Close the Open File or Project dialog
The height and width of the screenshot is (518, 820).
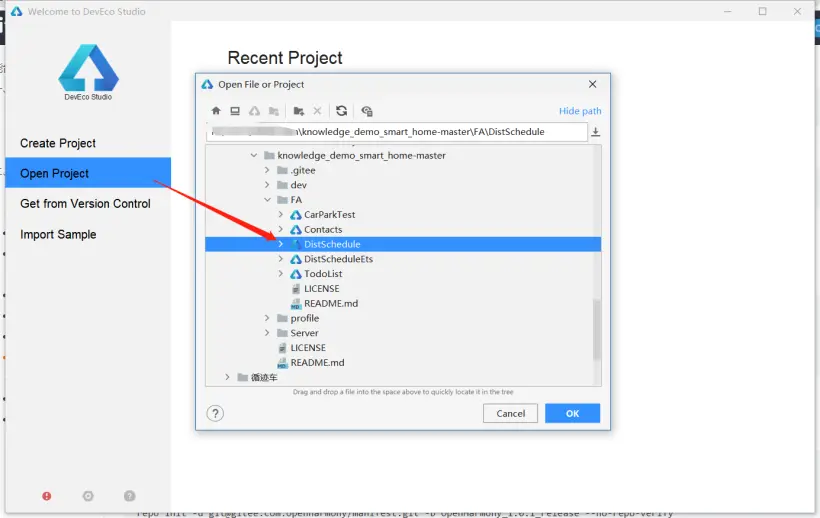point(593,84)
